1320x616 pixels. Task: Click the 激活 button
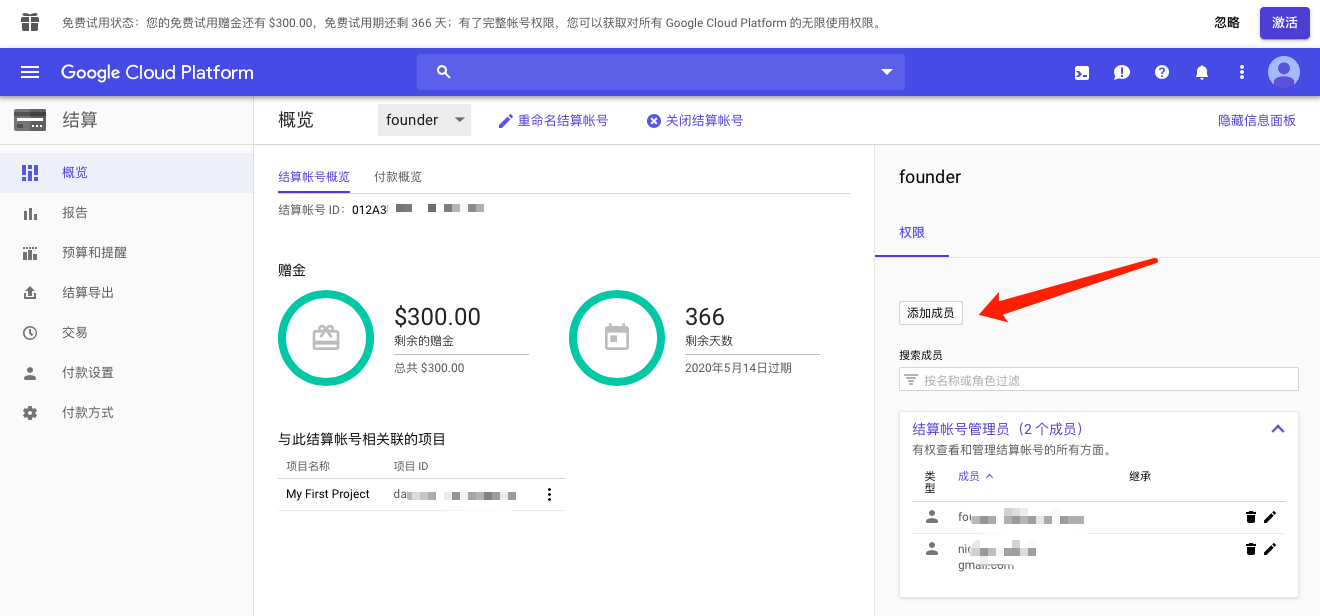[1285, 22]
